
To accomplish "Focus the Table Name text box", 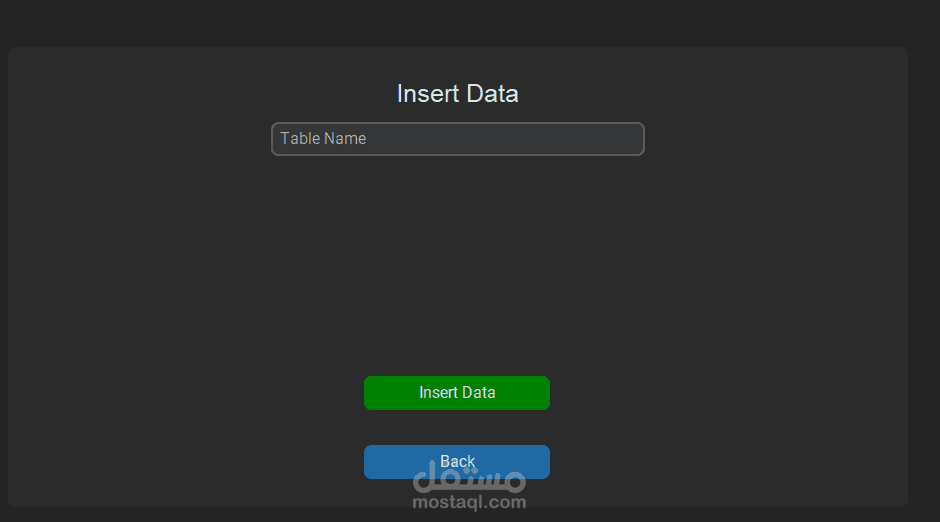I will click(x=457, y=139).
